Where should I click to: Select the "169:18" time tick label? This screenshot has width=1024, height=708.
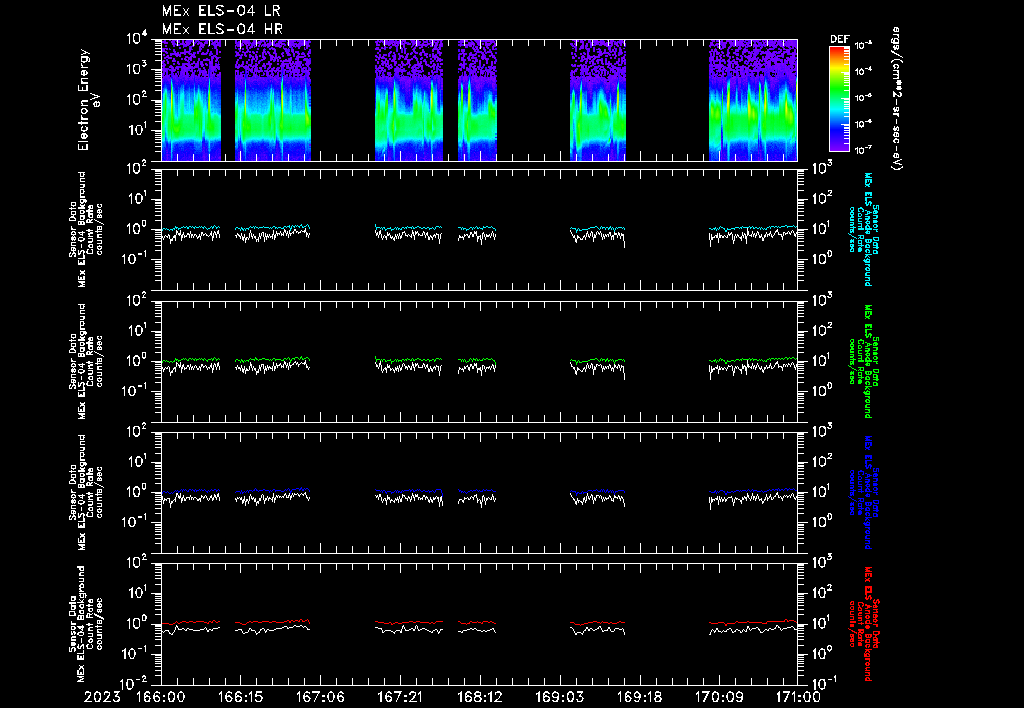639,698
